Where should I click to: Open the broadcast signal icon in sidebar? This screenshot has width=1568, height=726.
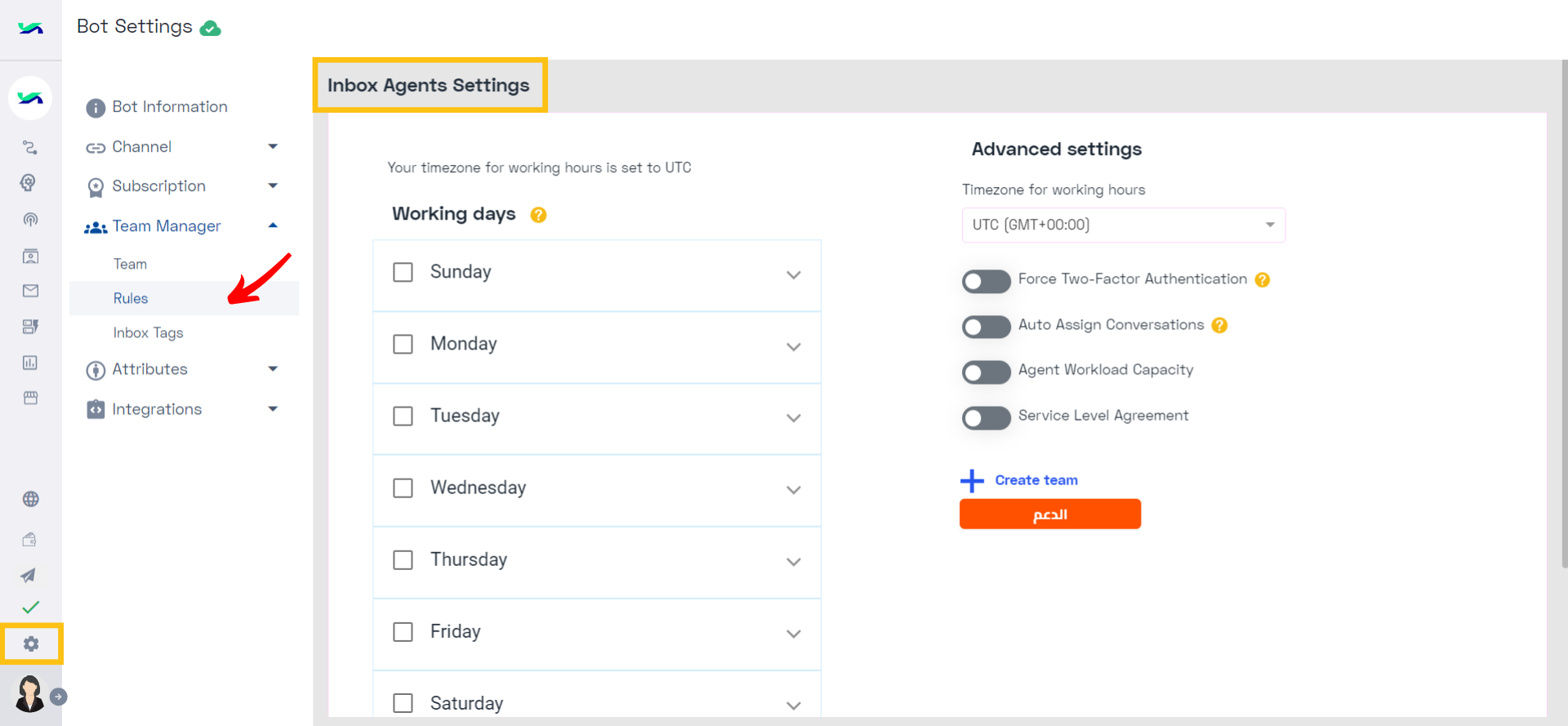coord(30,219)
